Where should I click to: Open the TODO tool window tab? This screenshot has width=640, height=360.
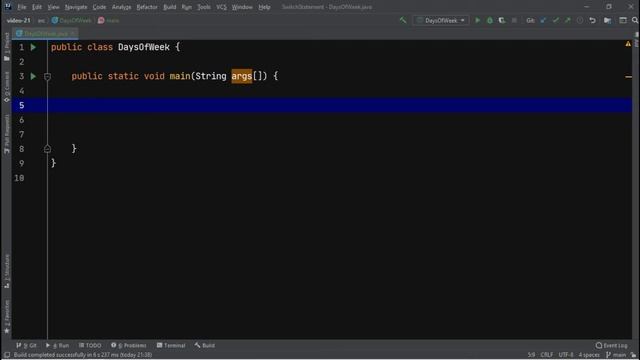[x=90, y=346]
